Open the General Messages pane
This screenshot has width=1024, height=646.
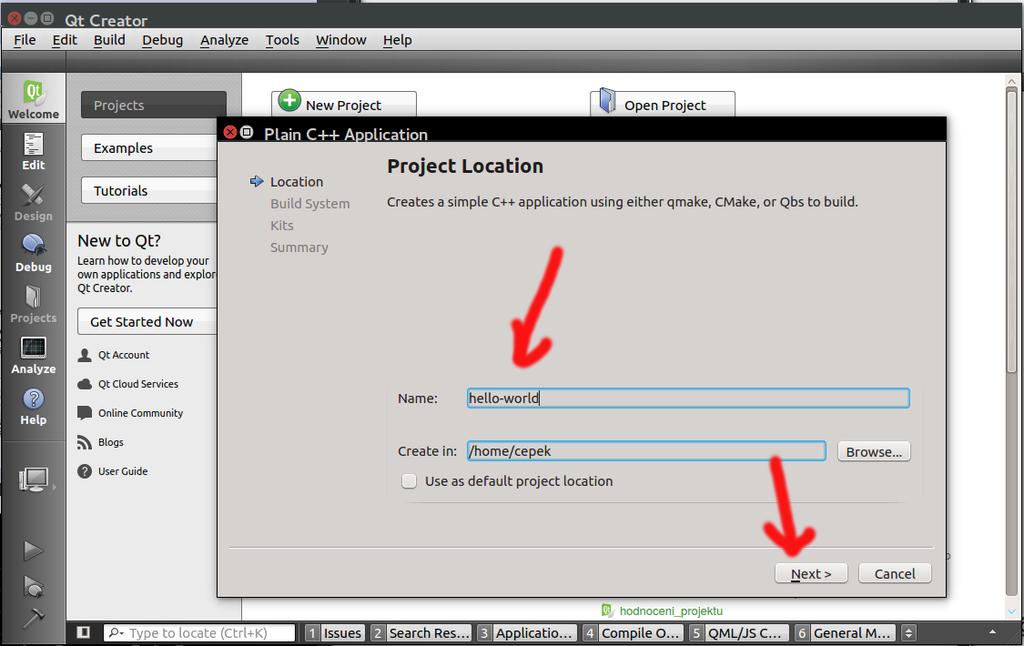click(845, 632)
